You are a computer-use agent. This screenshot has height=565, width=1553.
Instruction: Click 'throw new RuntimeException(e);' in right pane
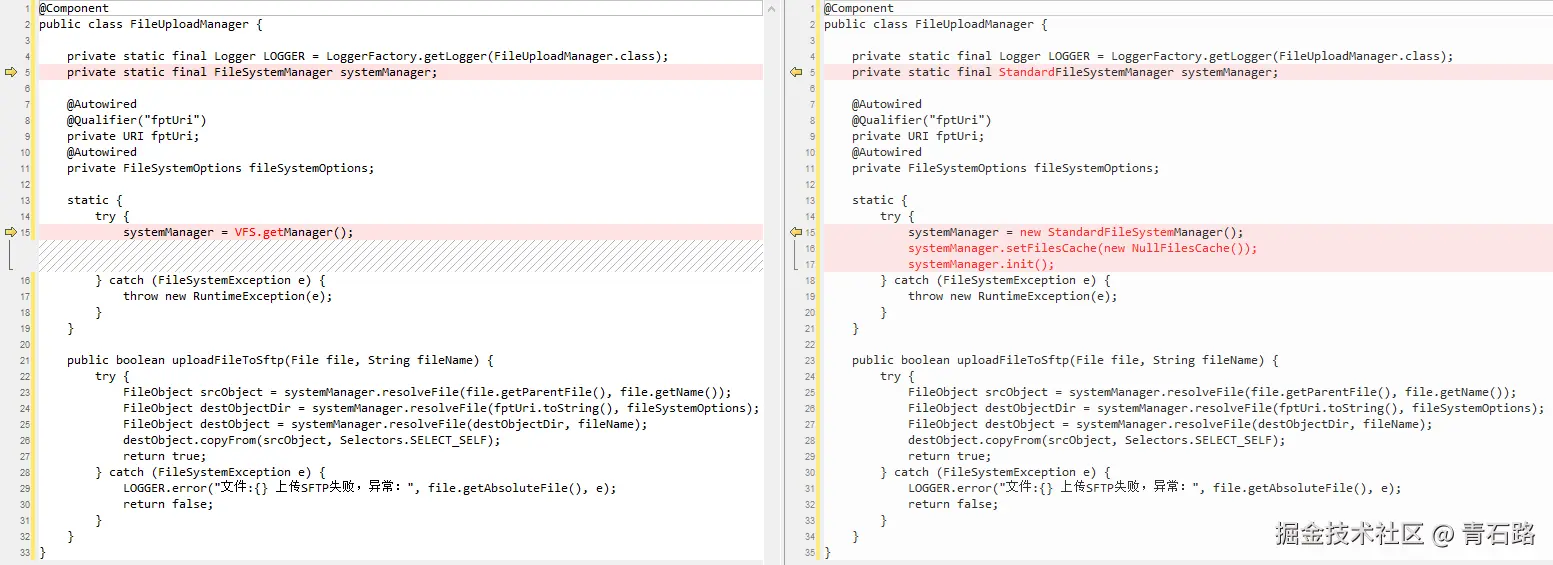tap(1013, 296)
